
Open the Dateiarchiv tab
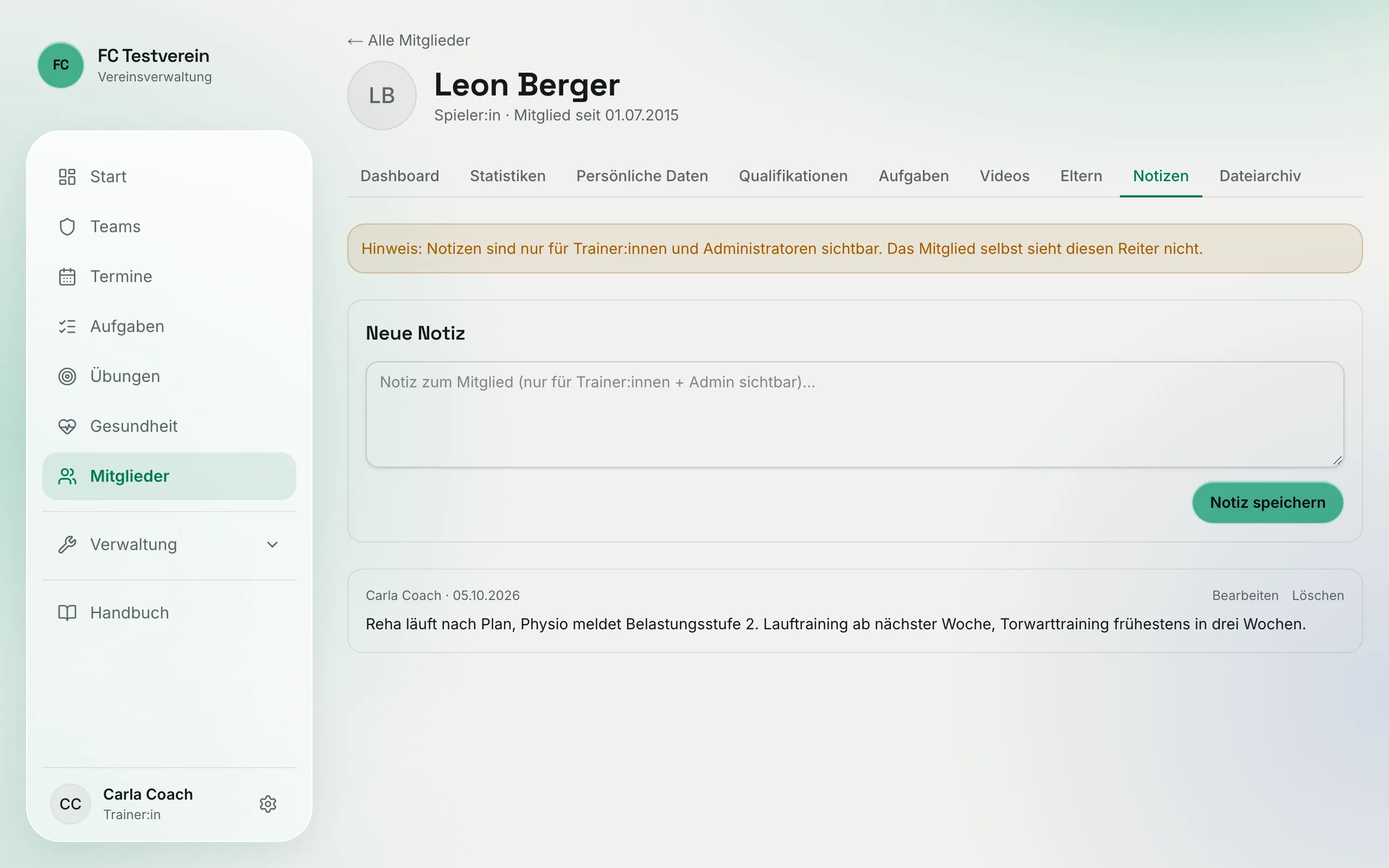1260,176
